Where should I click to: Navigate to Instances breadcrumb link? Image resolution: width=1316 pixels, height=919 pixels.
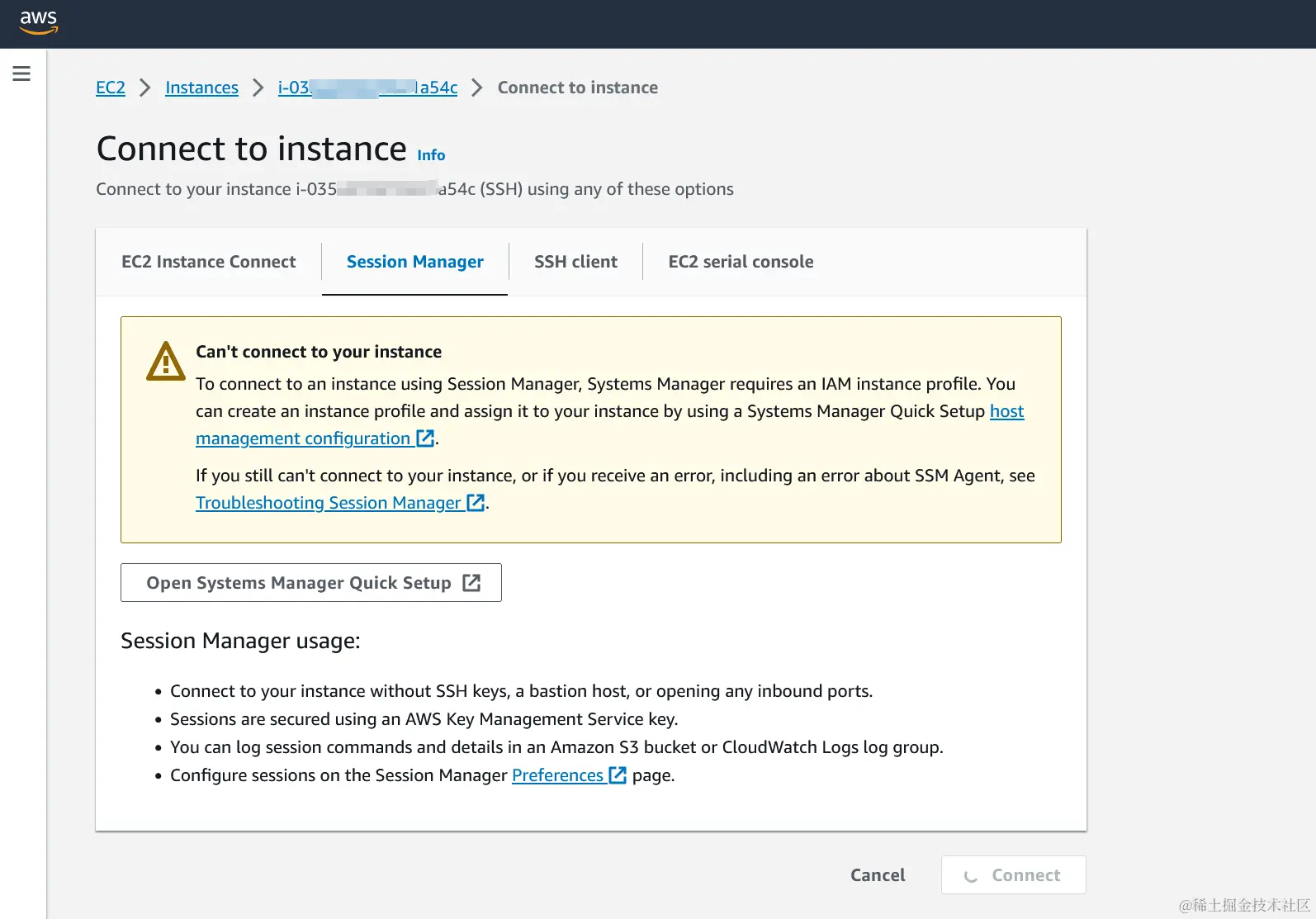[x=201, y=88]
